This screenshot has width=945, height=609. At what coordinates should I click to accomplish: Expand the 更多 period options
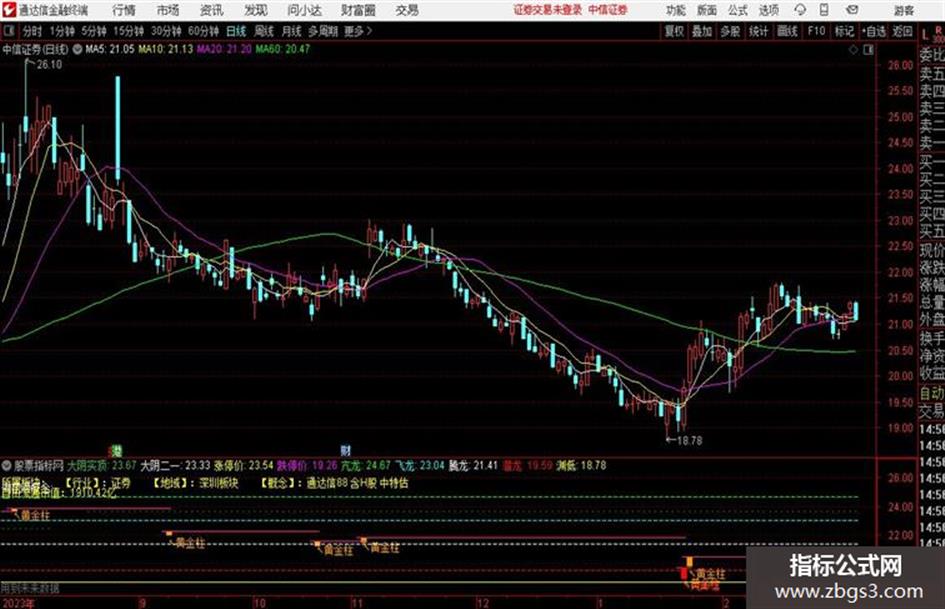coord(358,31)
